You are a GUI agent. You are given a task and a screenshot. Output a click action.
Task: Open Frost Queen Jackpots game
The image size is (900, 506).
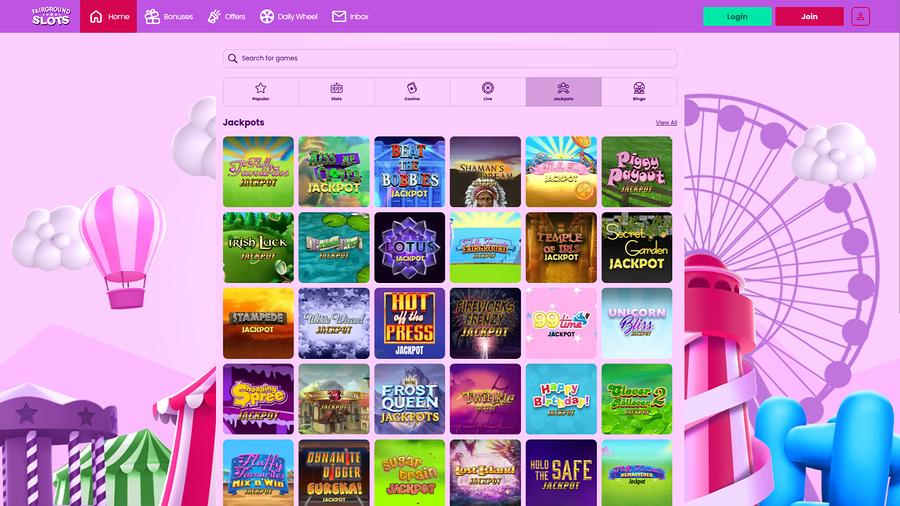click(410, 399)
